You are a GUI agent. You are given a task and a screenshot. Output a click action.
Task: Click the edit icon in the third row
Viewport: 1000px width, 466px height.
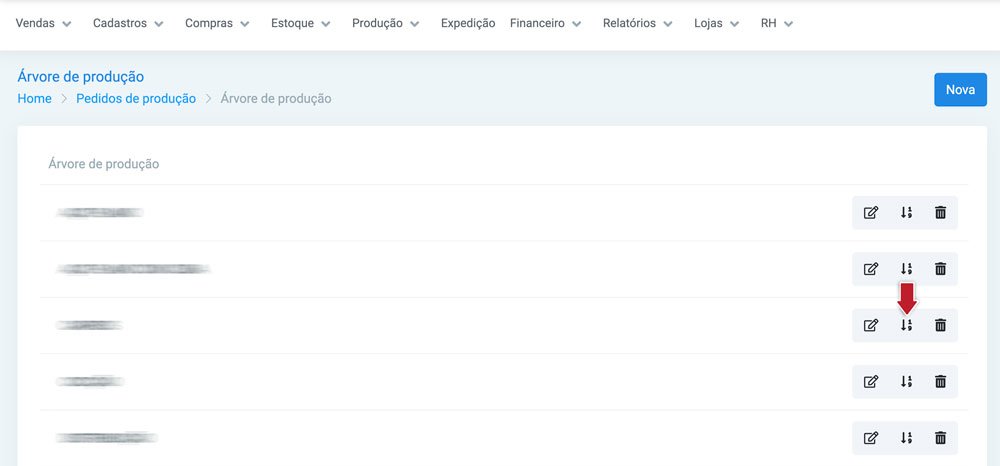871,325
